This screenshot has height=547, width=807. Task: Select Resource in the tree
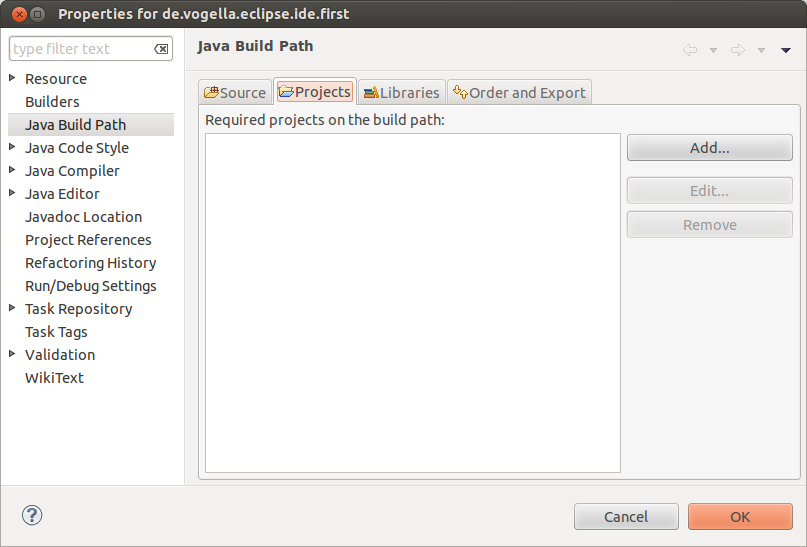pyautogui.click(x=56, y=79)
